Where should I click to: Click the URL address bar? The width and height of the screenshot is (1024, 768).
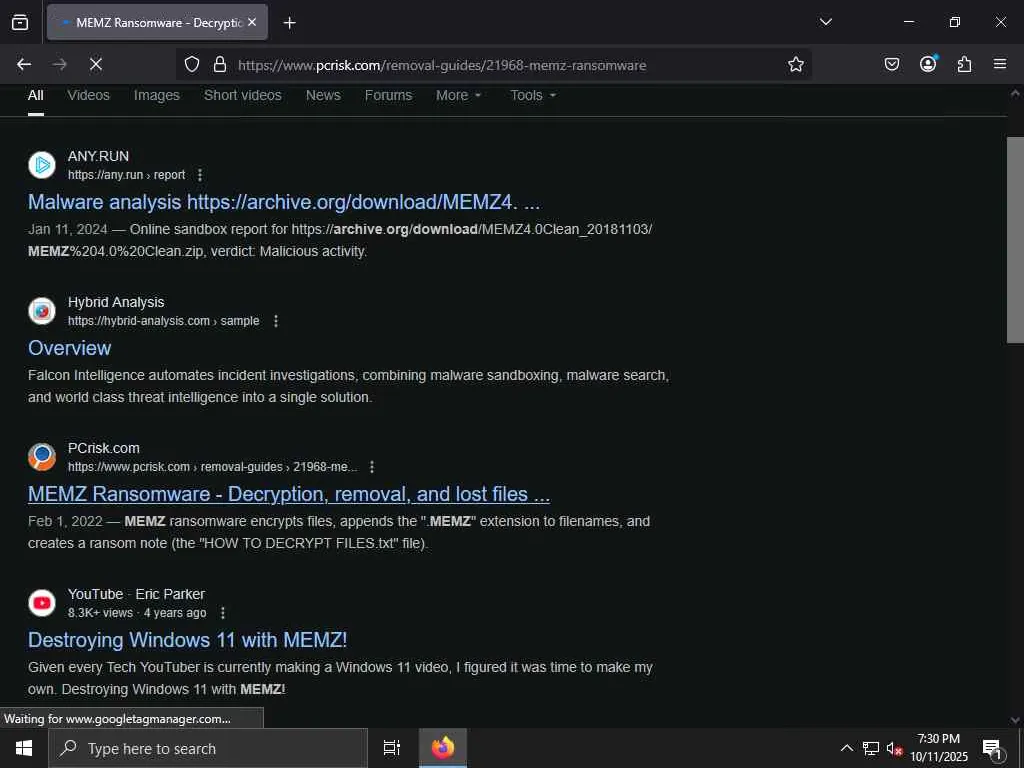493,65
